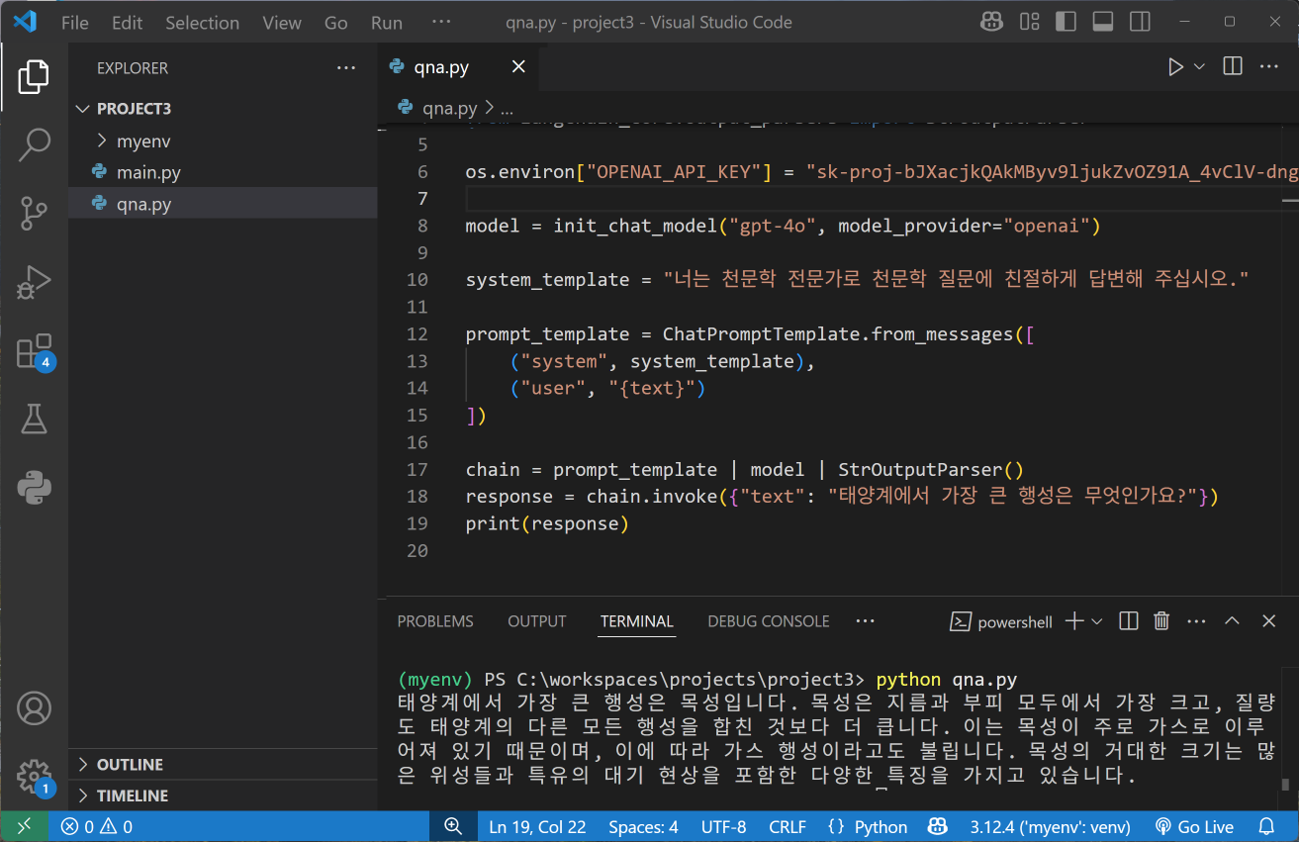Image resolution: width=1299 pixels, height=842 pixels.
Task: Close the qna.py editor tab
Action: [518, 67]
